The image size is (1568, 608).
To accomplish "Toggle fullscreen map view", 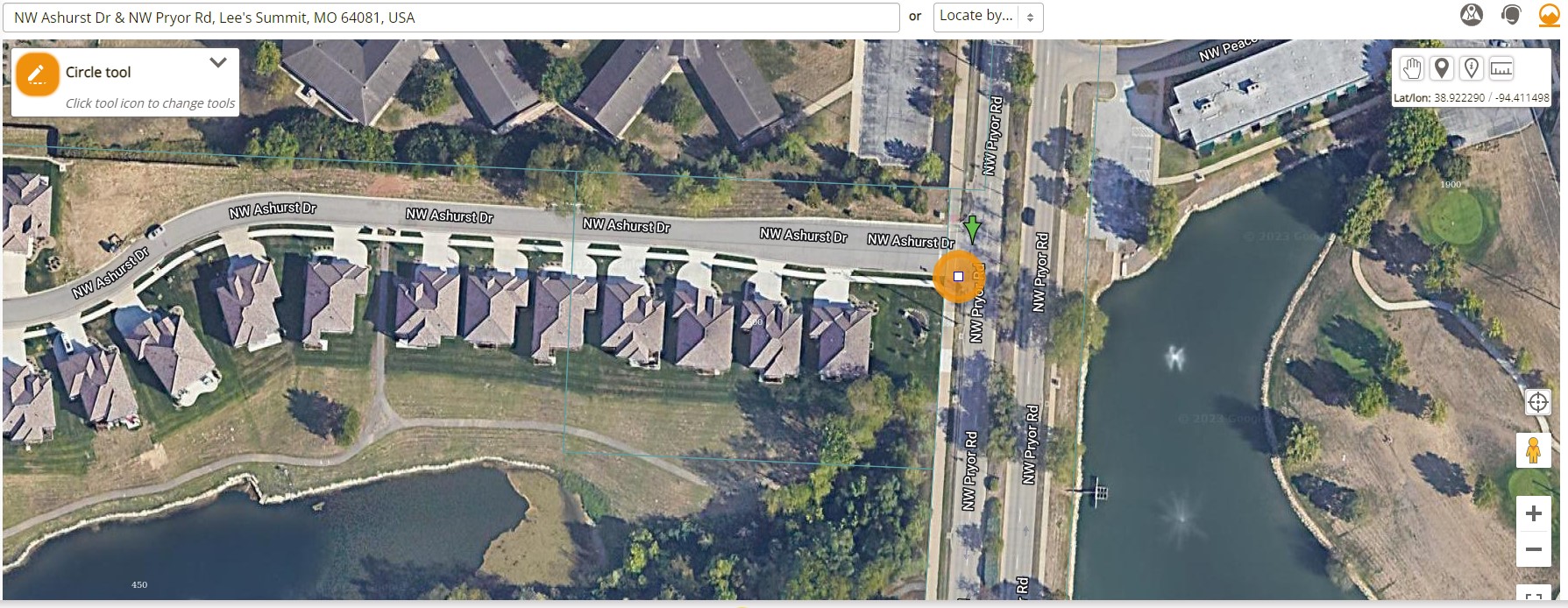I will tap(1534, 597).
